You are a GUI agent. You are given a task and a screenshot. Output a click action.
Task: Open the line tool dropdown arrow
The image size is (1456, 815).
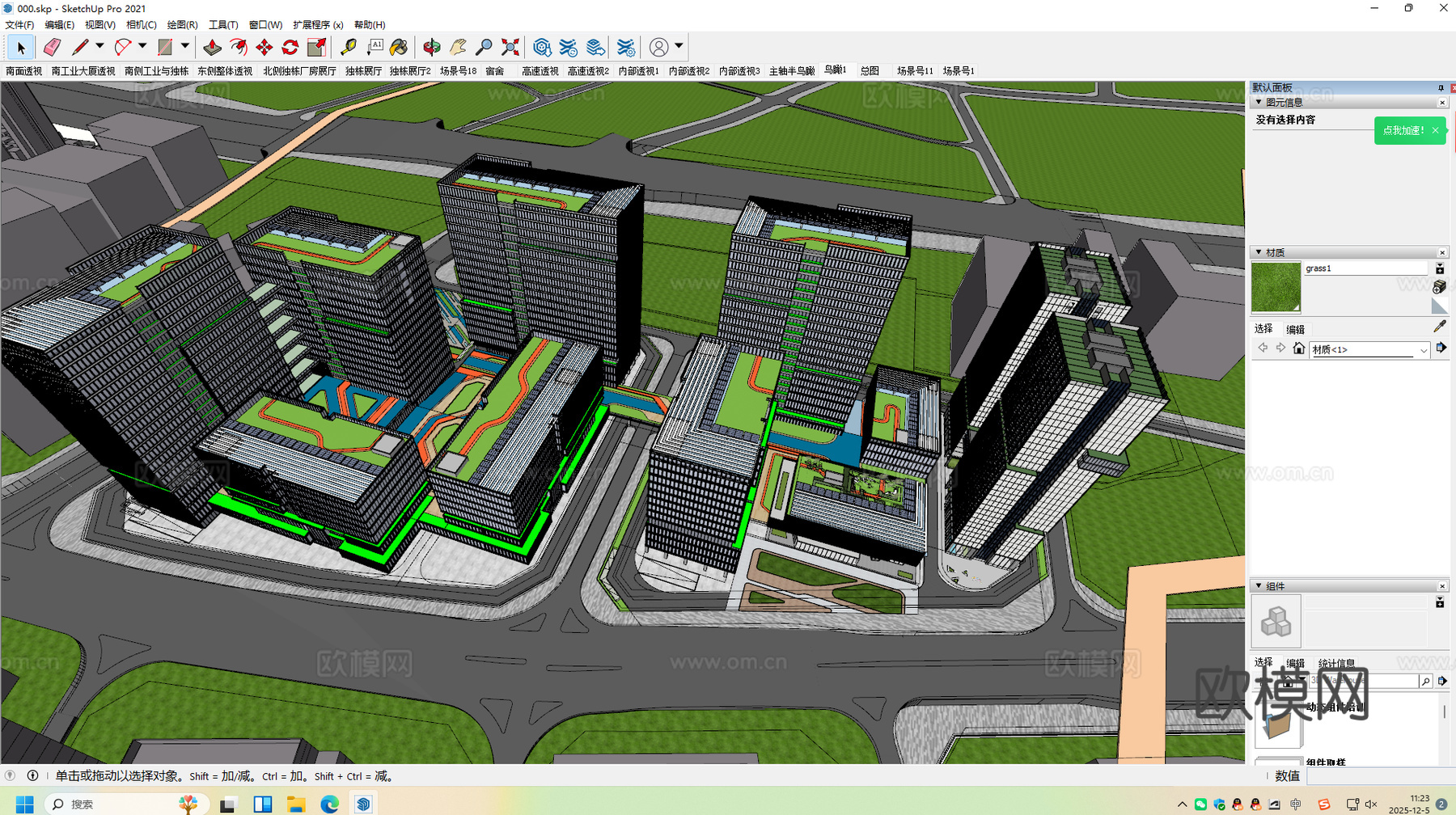click(x=100, y=46)
